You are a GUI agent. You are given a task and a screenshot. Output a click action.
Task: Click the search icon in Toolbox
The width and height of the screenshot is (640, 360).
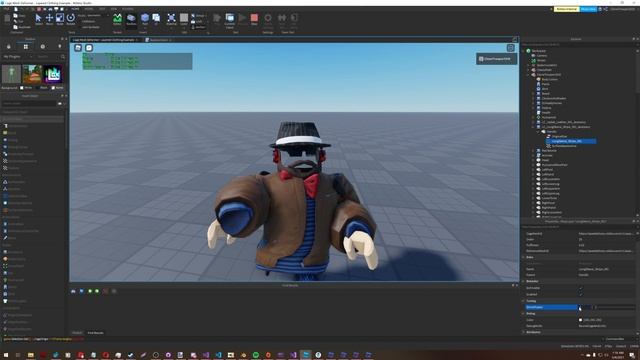[x=62, y=57]
